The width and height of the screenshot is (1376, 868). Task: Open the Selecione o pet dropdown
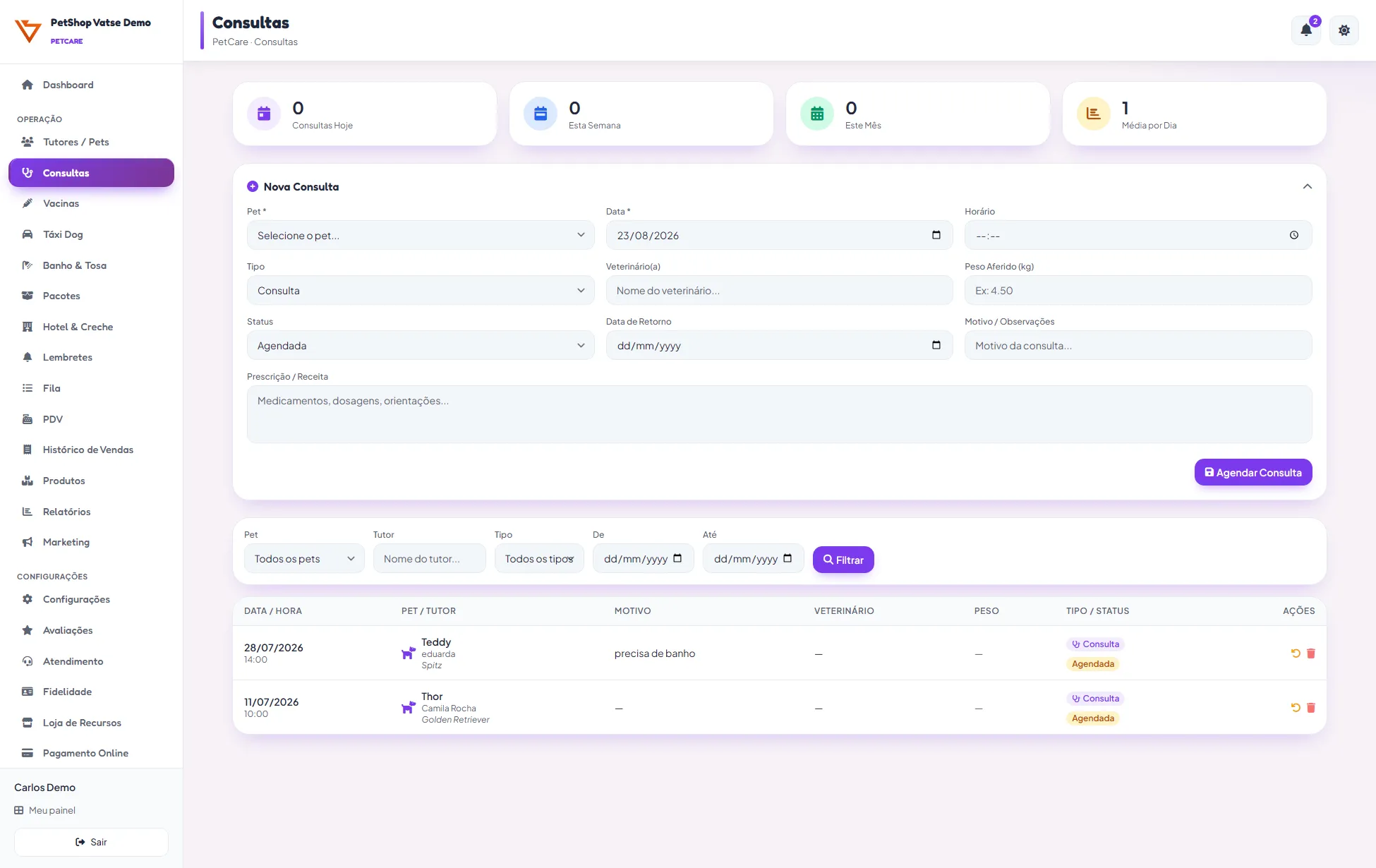pos(421,235)
